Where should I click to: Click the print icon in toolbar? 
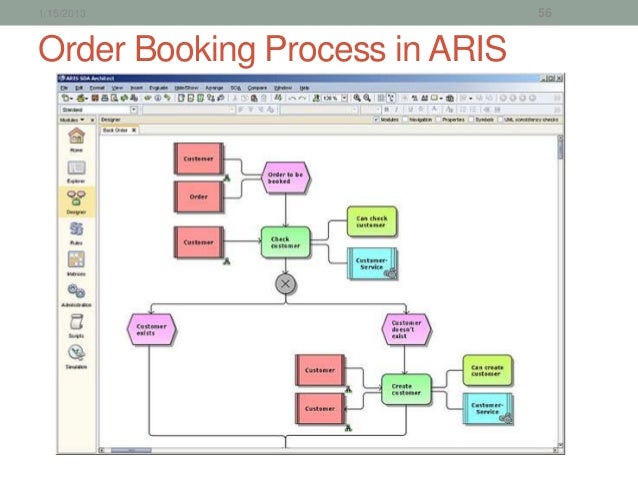tap(105, 98)
